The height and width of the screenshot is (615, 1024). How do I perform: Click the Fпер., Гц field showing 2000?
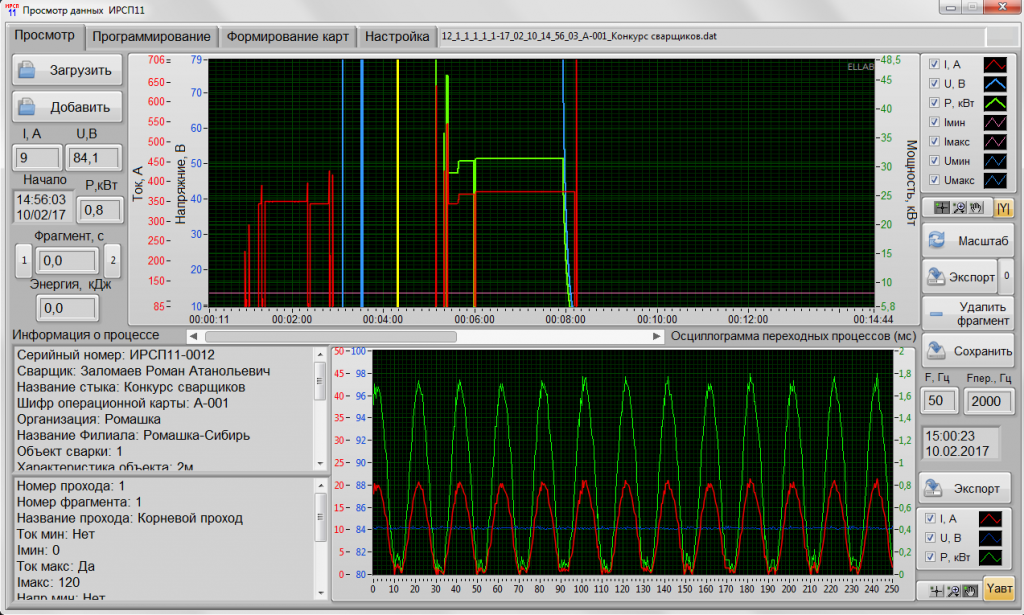tap(988, 401)
